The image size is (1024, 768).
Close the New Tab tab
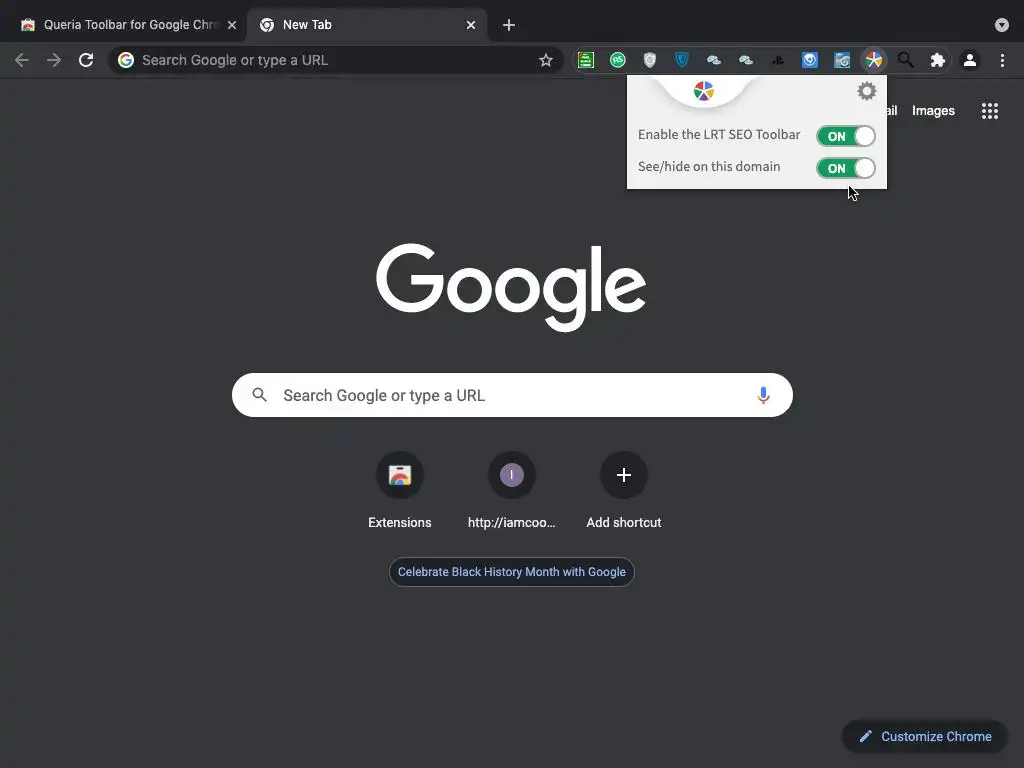click(471, 25)
